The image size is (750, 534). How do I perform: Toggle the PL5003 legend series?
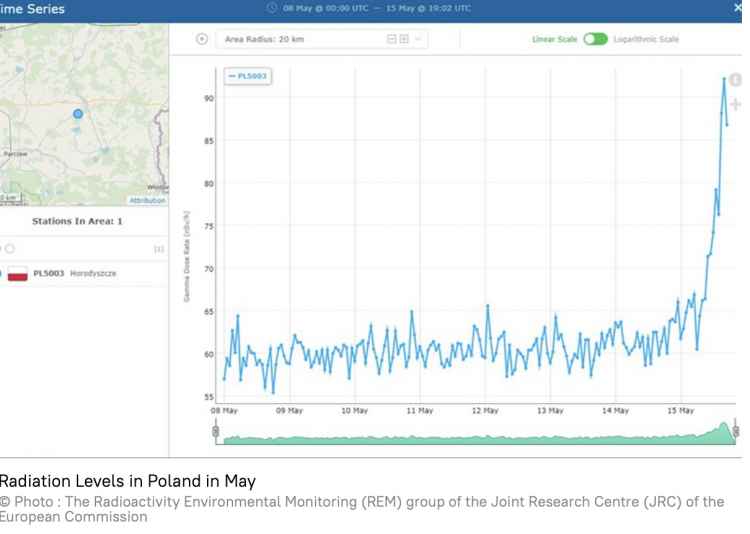[248, 76]
